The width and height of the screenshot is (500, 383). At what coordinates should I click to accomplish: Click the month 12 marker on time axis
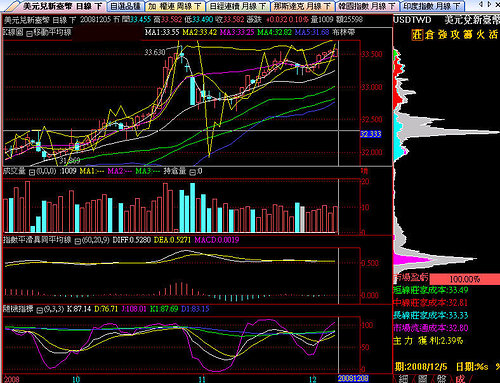tap(312, 379)
